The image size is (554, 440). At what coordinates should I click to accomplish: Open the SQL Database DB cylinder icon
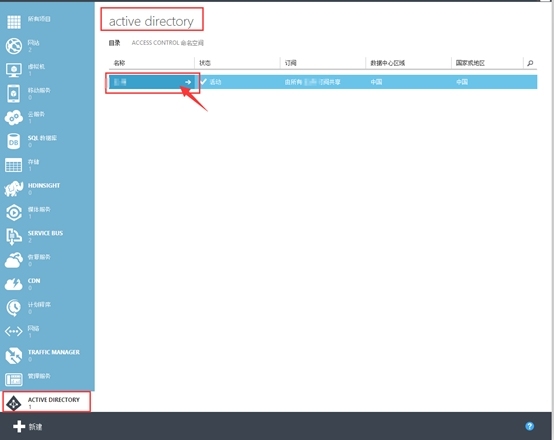click(14, 141)
